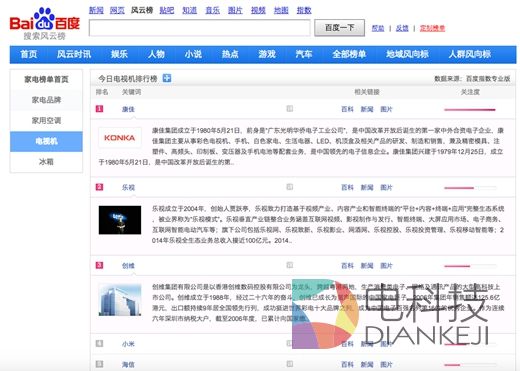The image size is (520, 371).
Task: Click the 帮助 link beside search button
Action: (x=378, y=28)
